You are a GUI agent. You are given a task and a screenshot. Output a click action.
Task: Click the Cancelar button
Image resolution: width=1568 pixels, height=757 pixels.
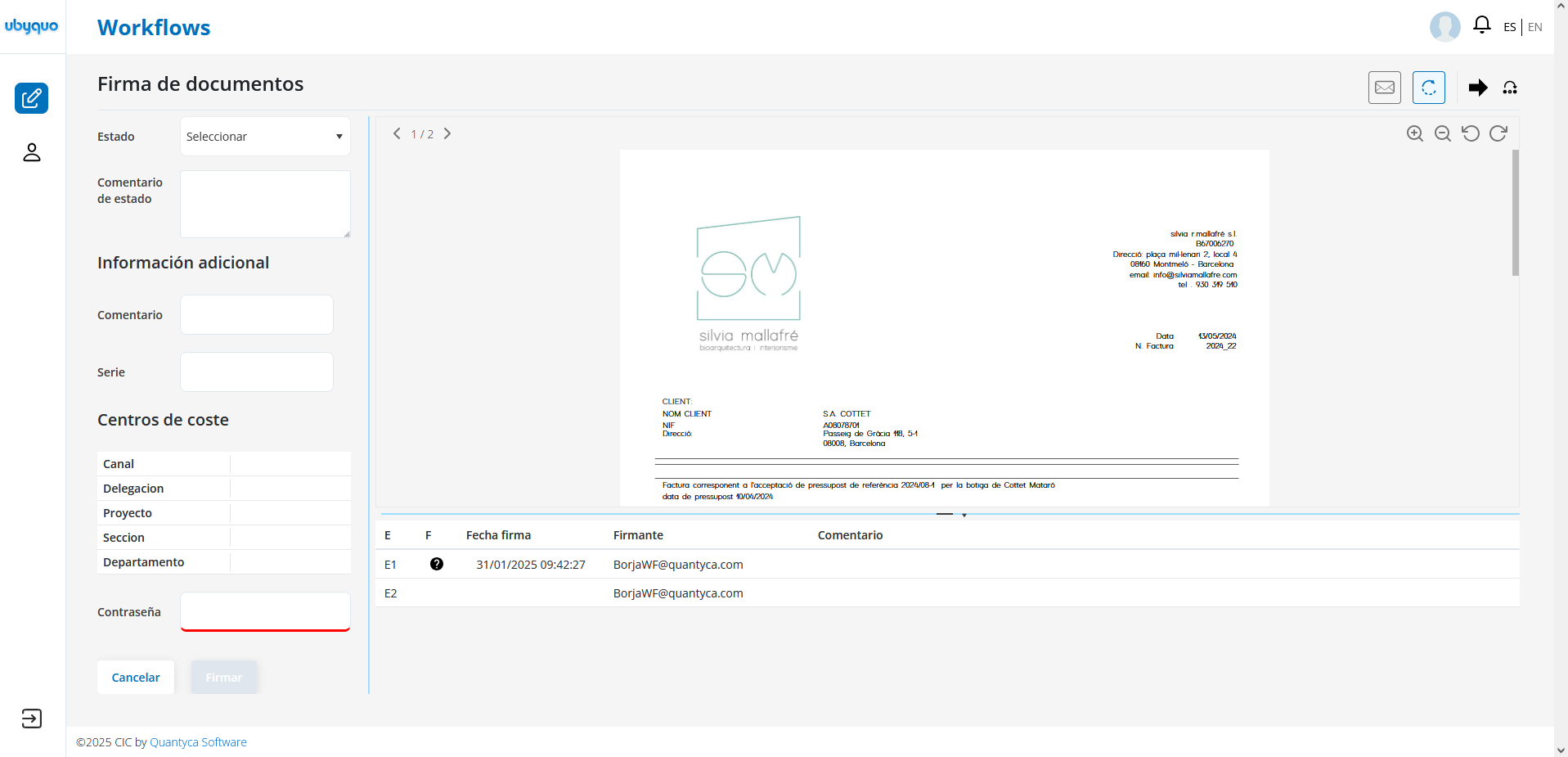(x=136, y=678)
